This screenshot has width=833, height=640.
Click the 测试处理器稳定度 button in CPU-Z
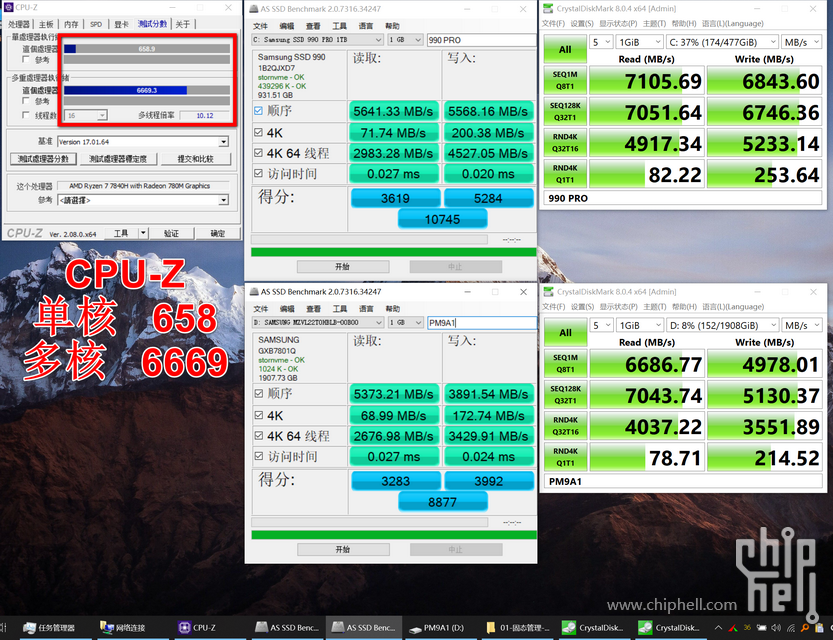[118, 159]
